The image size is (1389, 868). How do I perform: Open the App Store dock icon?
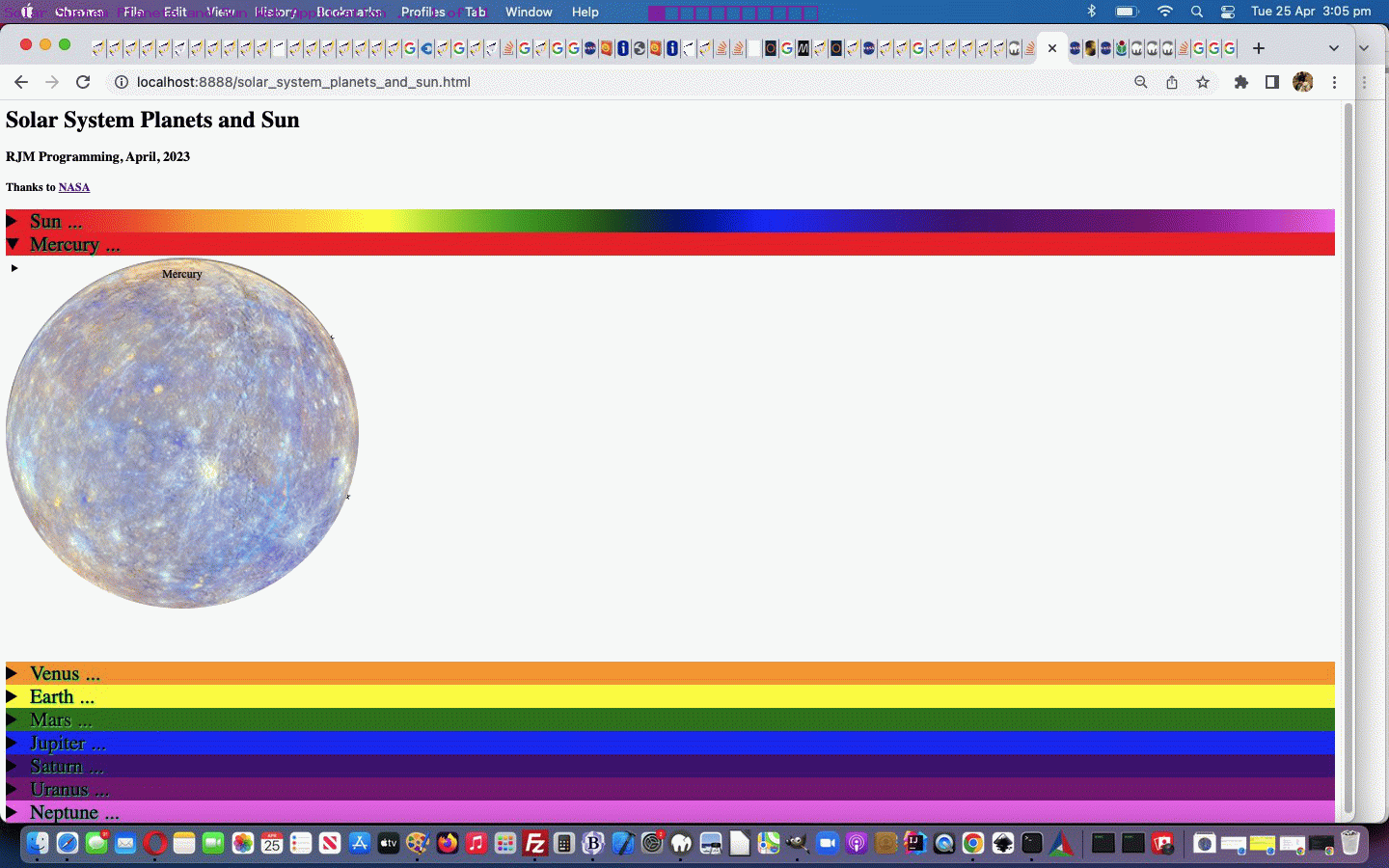coord(360,844)
